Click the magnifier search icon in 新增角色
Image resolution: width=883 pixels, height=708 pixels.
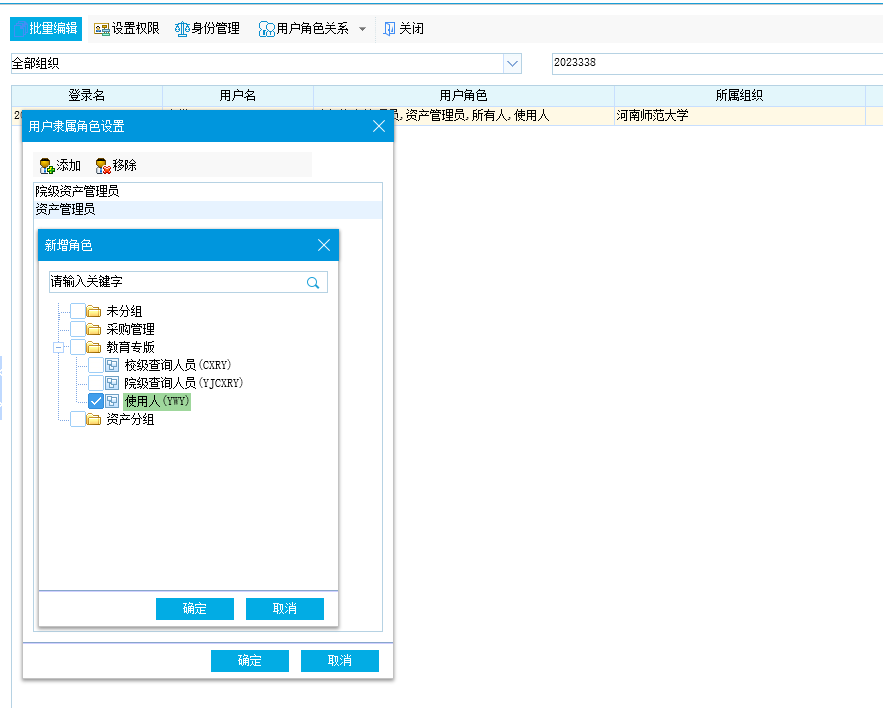click(313, 283)
